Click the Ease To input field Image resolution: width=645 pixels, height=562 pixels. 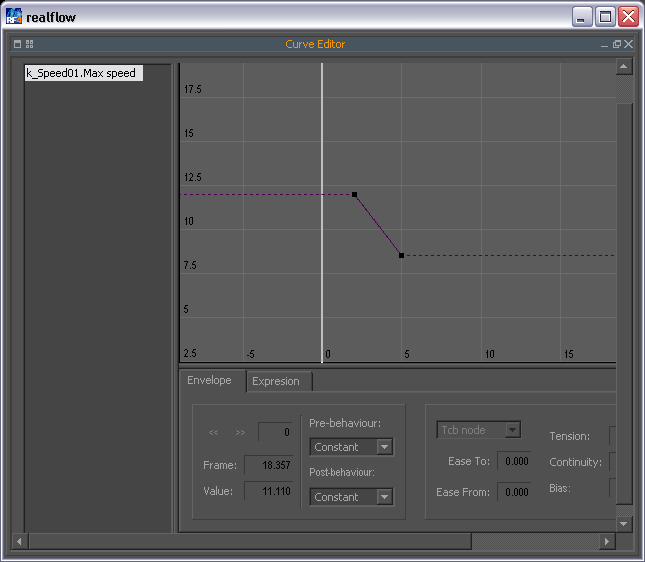[513, 461]
